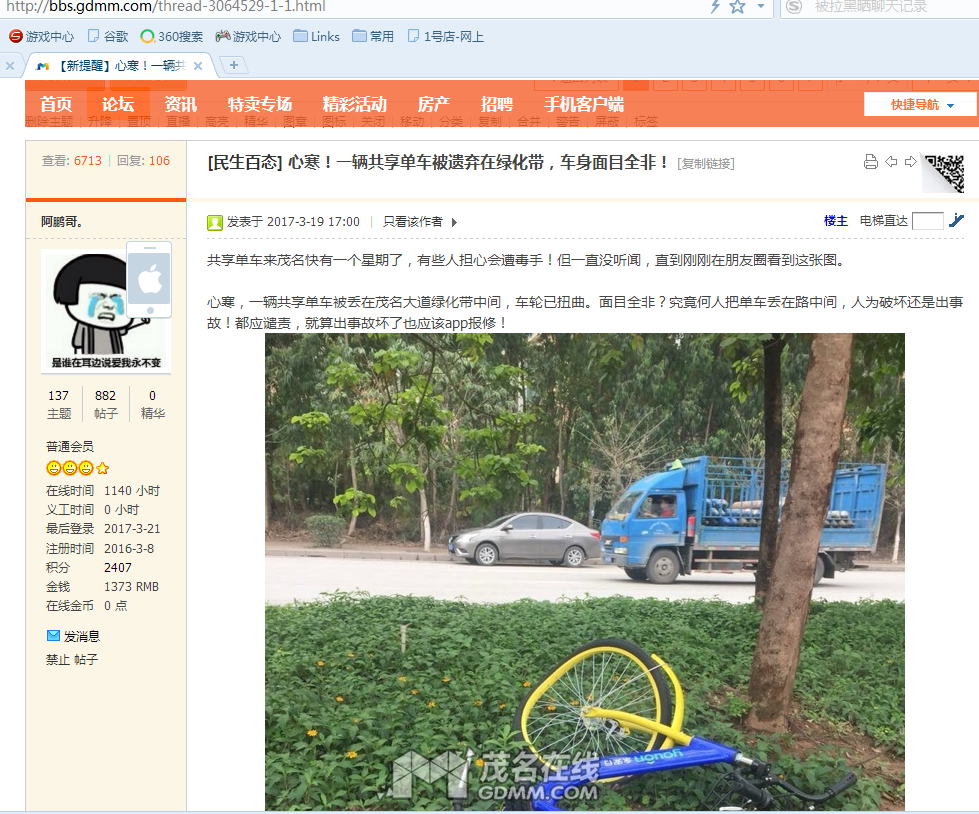Open the Links bookmark folder
The height and width of the screenshot is (814, 979).
(317, 36)
